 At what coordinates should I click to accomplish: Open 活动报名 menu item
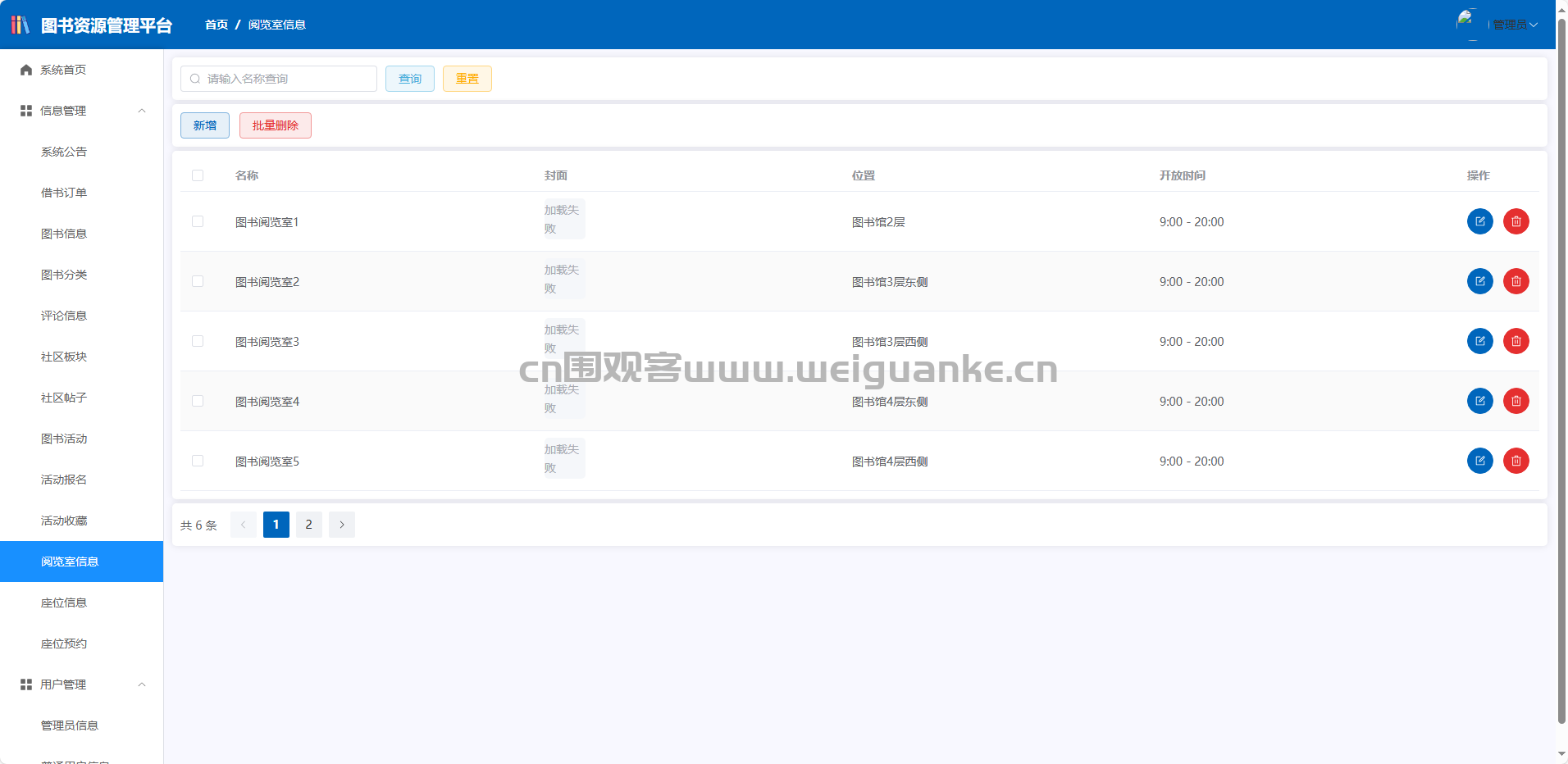[82, 480]
